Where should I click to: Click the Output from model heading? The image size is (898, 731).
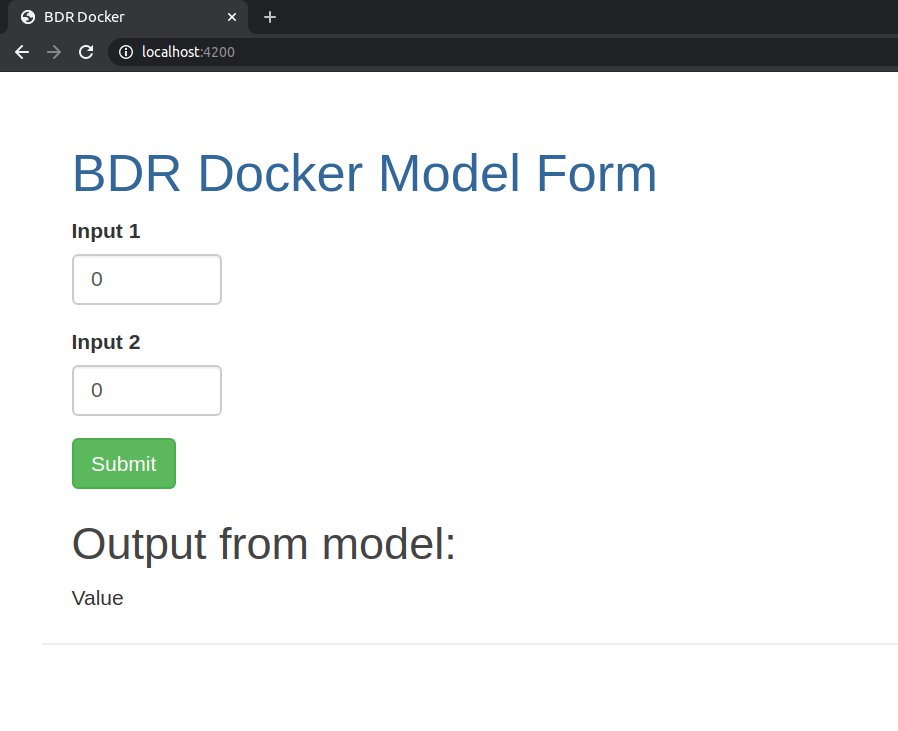pyautogui.click(x=264, y=545)
